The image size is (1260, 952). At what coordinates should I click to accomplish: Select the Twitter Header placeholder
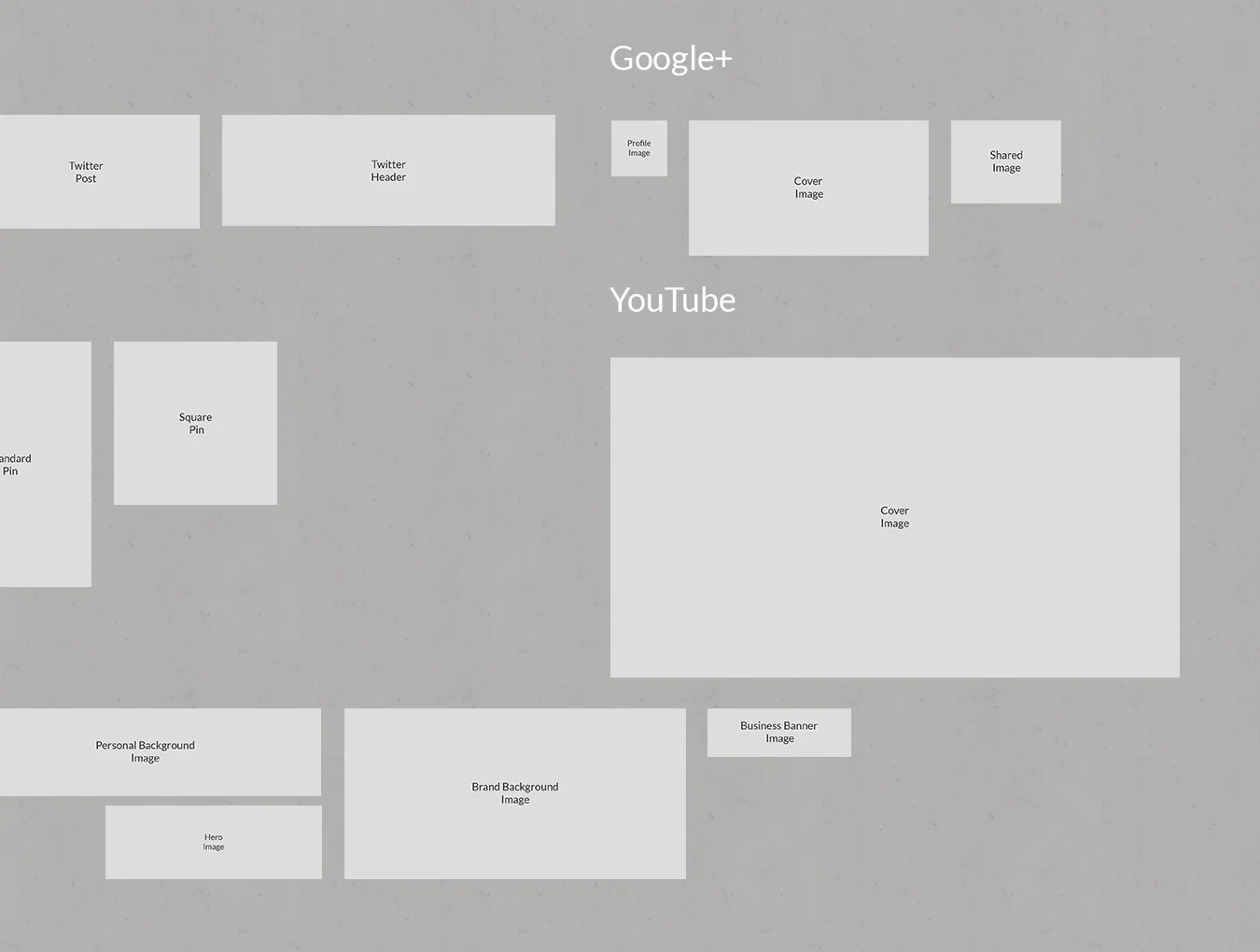pos(388,171)
